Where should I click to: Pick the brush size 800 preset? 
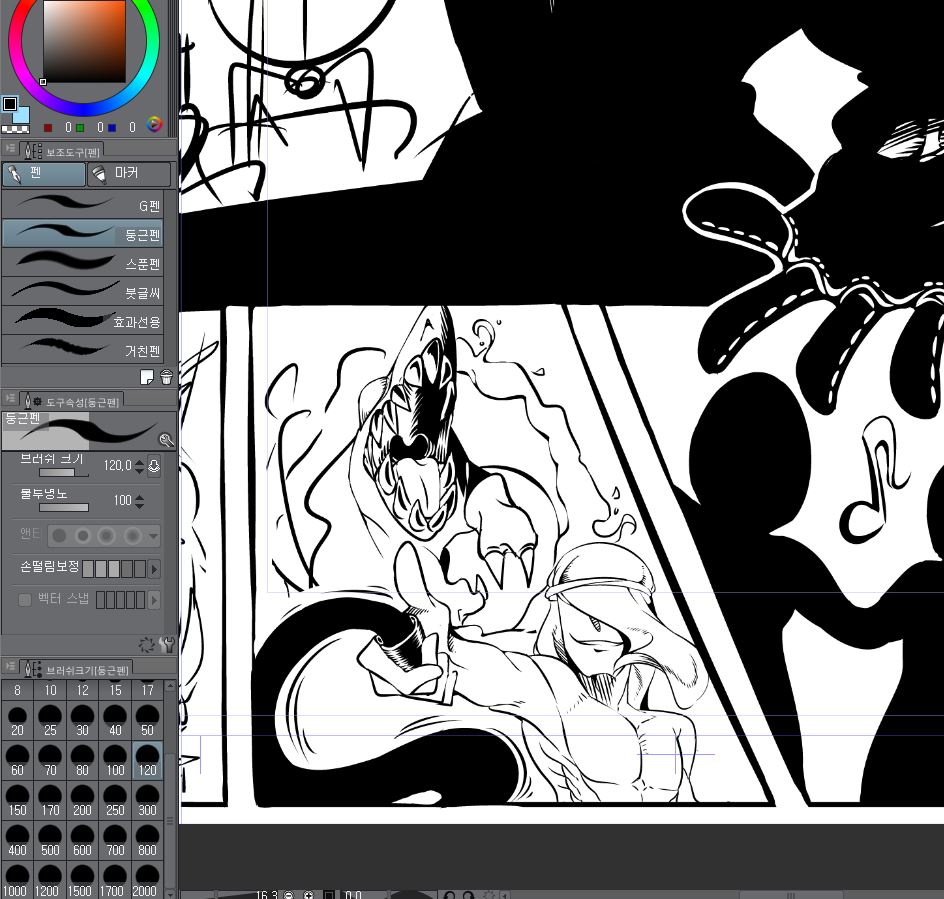148,841
